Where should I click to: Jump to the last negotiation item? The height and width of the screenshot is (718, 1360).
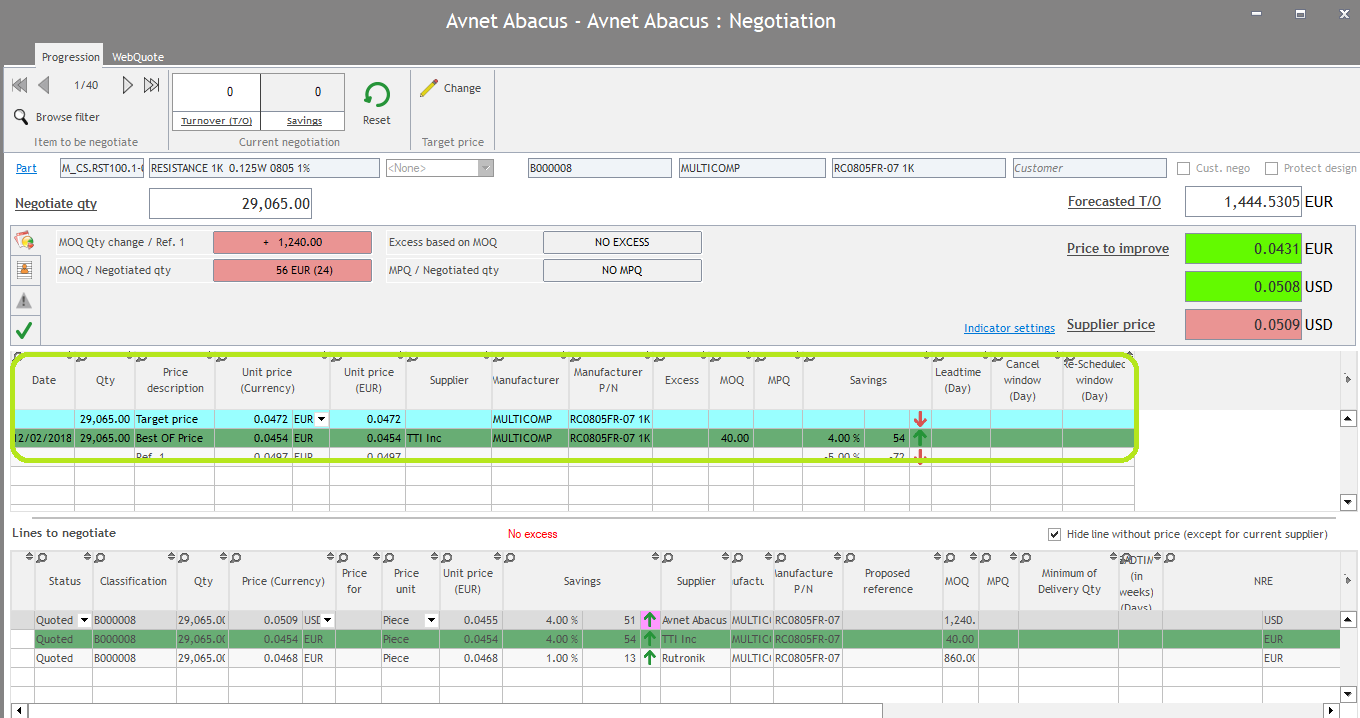152,86
